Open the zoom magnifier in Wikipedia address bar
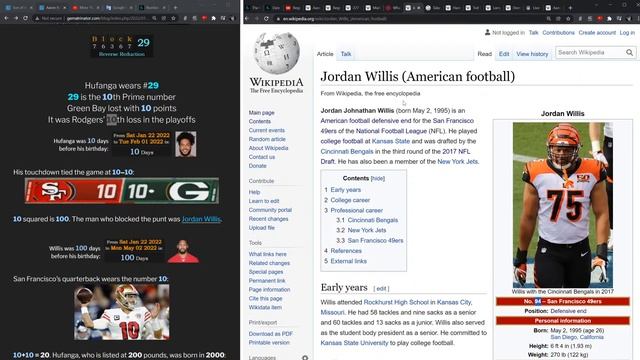Viewport: 640px width, 360px height. (549, 19)
